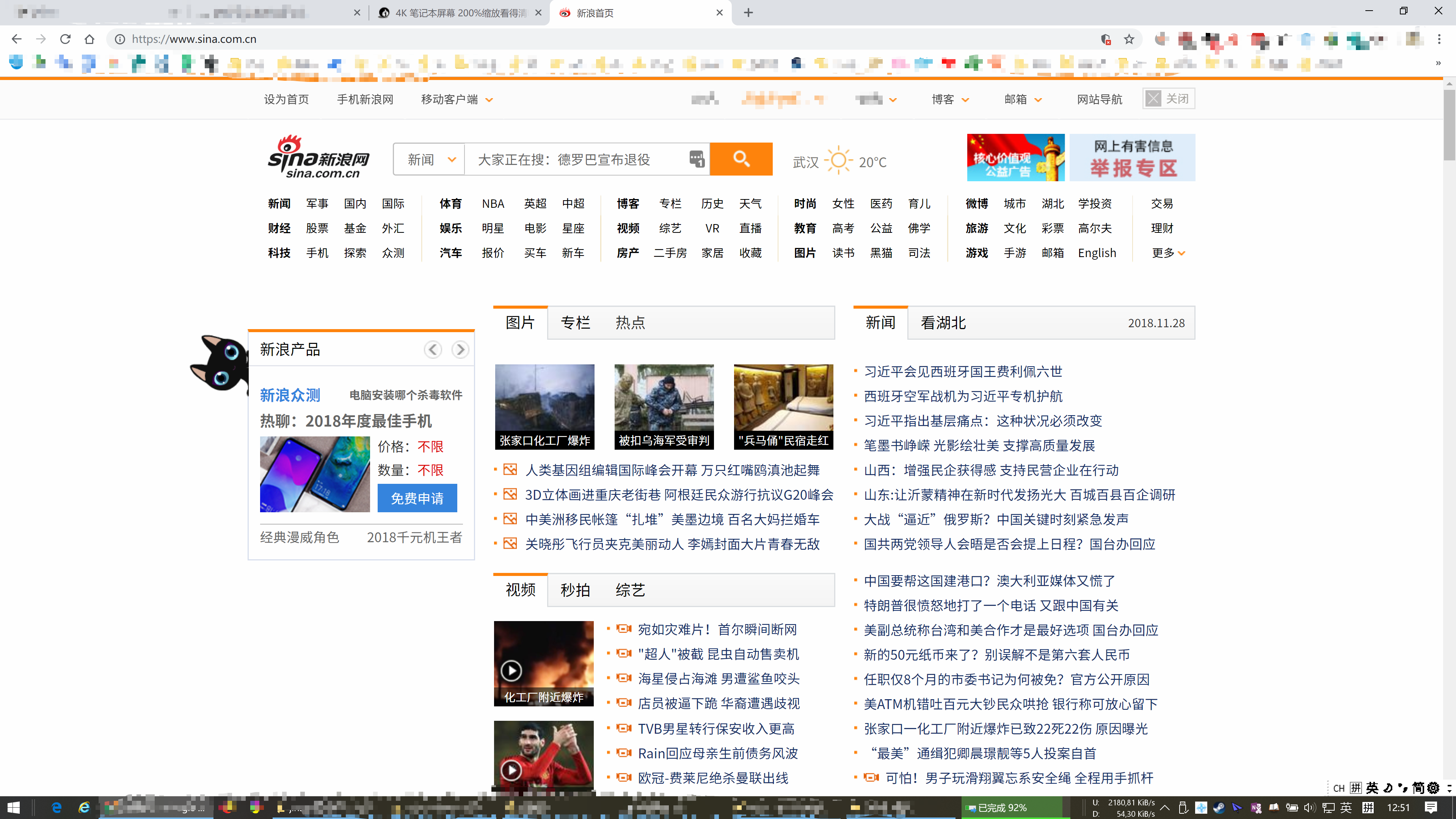Open 被扣乌海军受审判 photo thumbnail
The width and height of the screenshot is (1456, 819).
(664, 407)
